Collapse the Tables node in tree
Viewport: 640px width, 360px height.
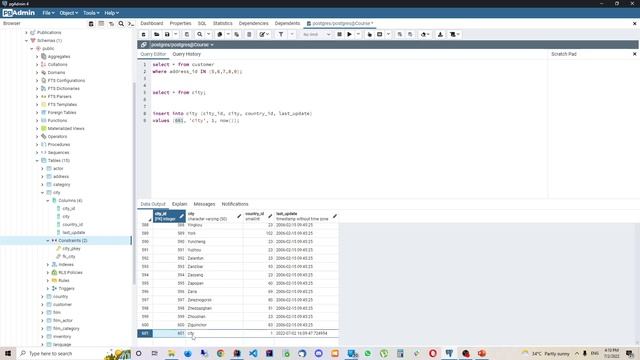[37, 161]
